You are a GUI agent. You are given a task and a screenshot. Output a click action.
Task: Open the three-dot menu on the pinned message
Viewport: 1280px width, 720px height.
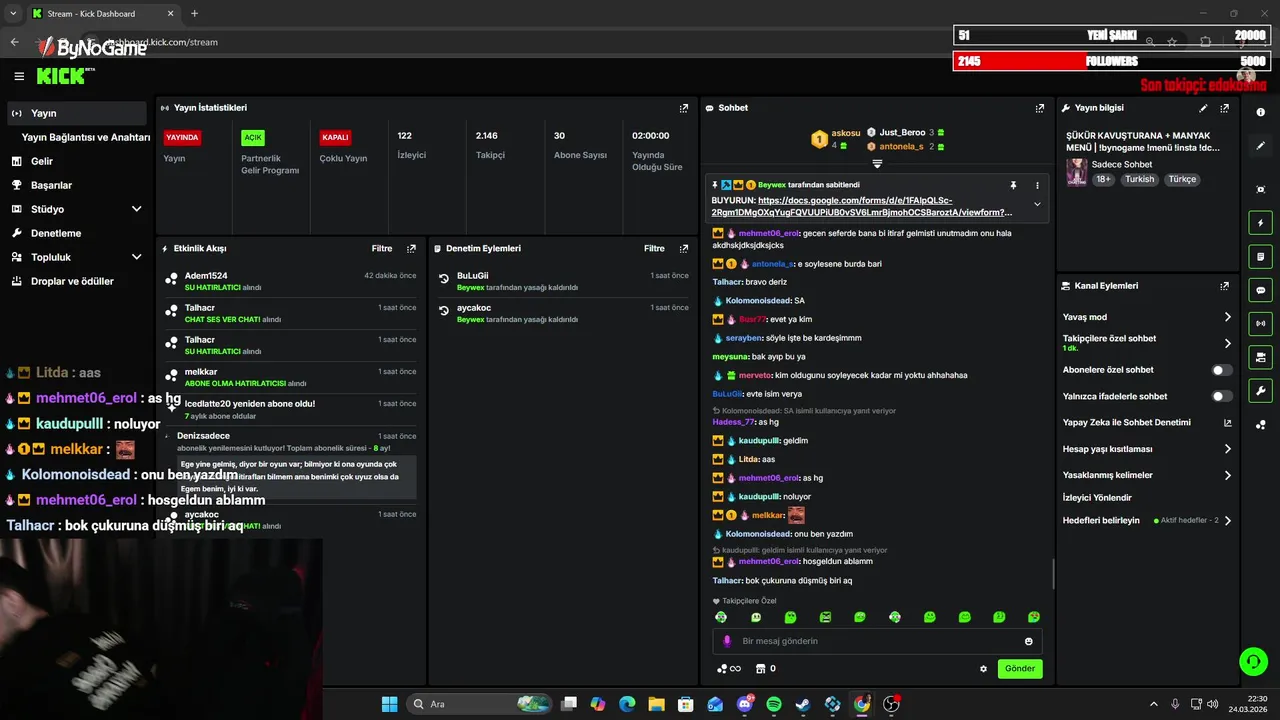1037,185
